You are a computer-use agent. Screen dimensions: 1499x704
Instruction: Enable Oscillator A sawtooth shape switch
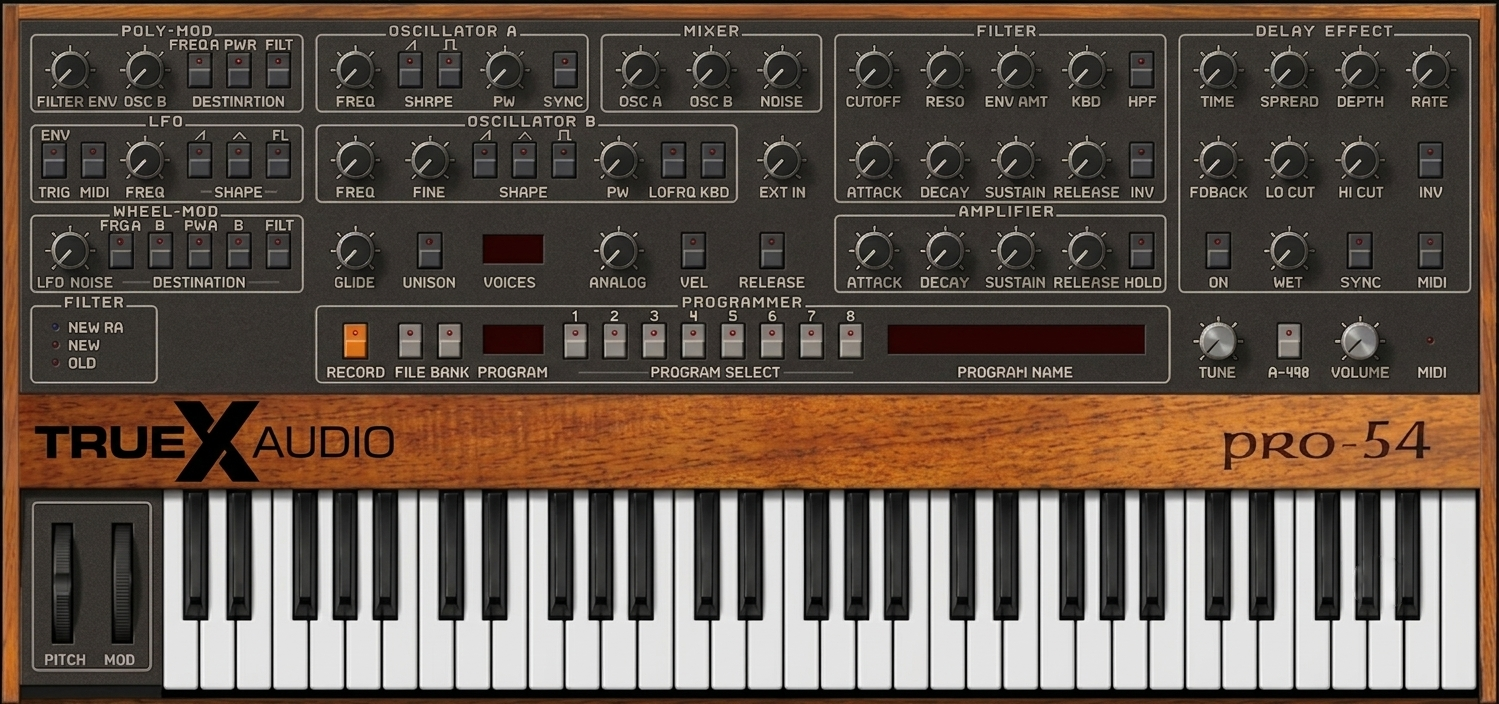[x=410, y=70]
